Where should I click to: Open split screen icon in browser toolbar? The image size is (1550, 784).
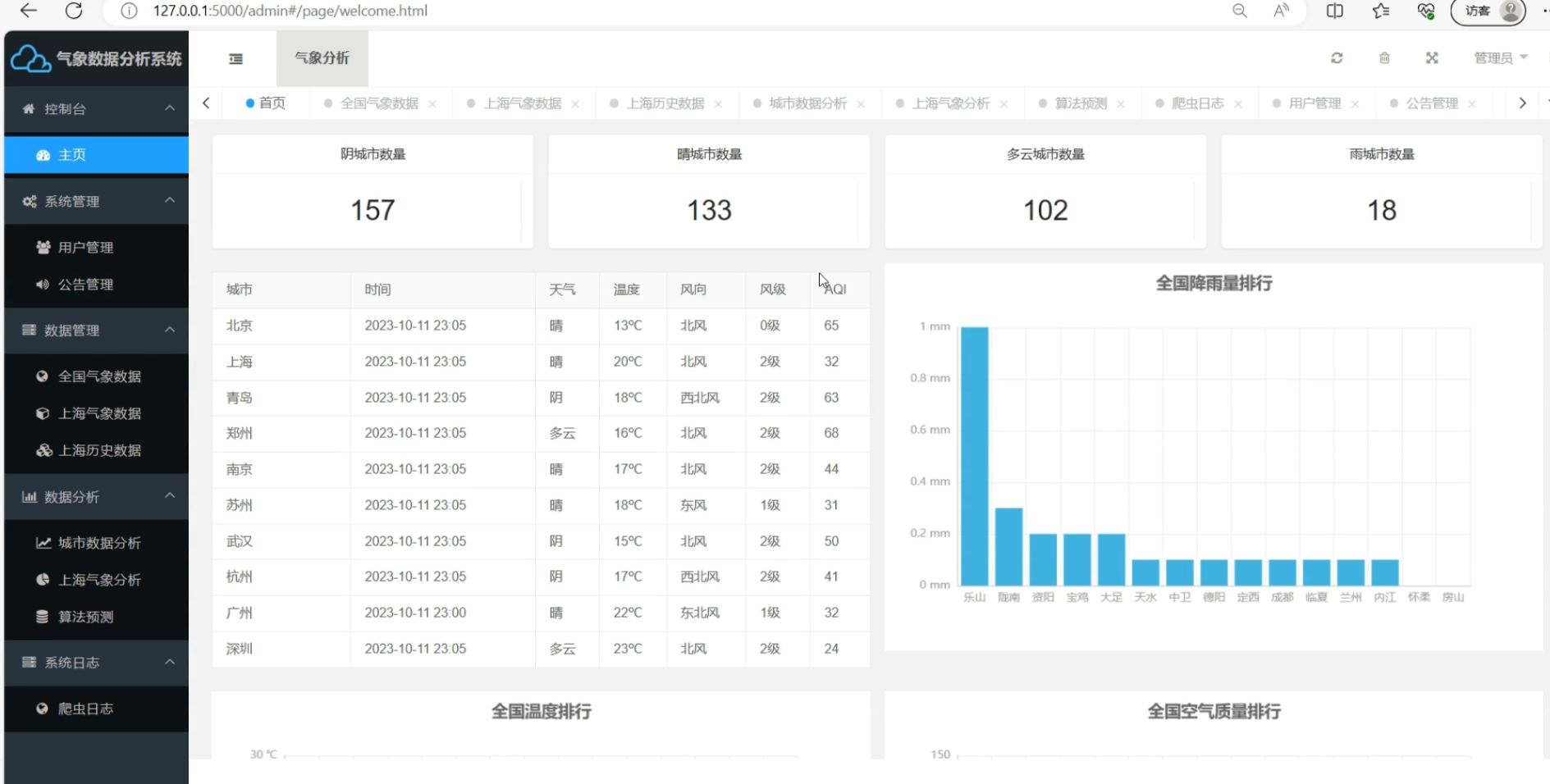(x=1335, y=11)
